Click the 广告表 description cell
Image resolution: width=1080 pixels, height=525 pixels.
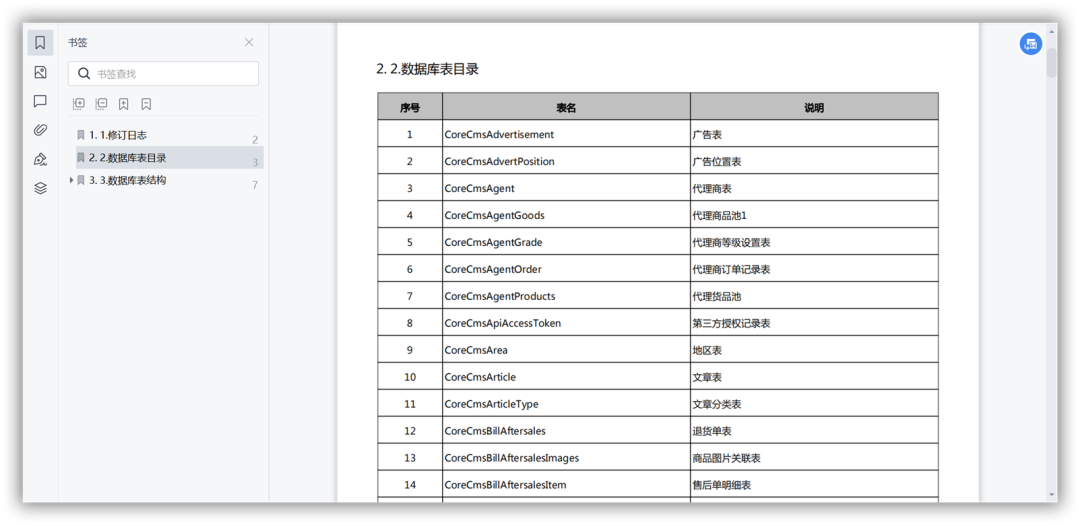tap(814, 134)
